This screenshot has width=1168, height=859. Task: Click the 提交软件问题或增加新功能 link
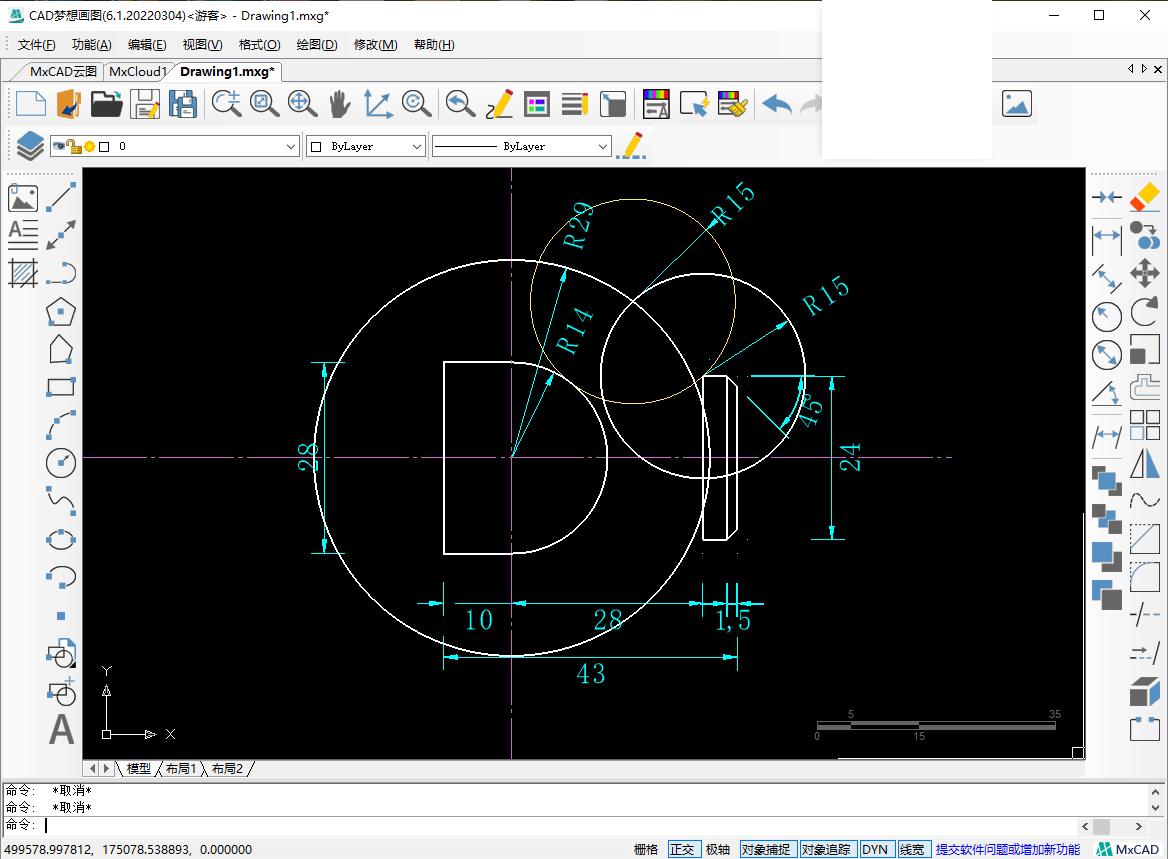pyautogui.click(x=1007, y=849)
